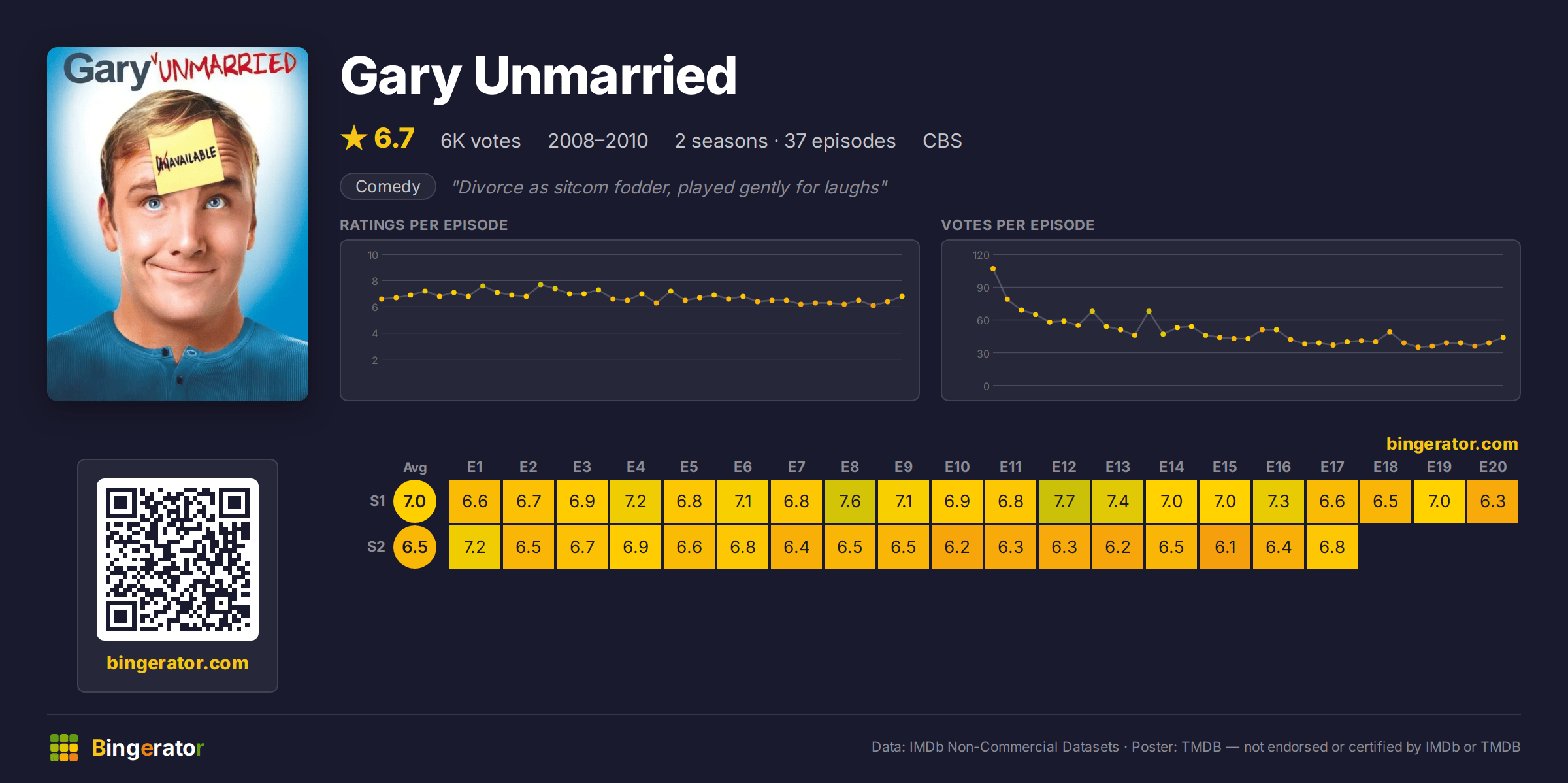Open bingerator.com link below QR code
The width and height of the screenshot is (1568, 783).
click(x=178, y=663)
